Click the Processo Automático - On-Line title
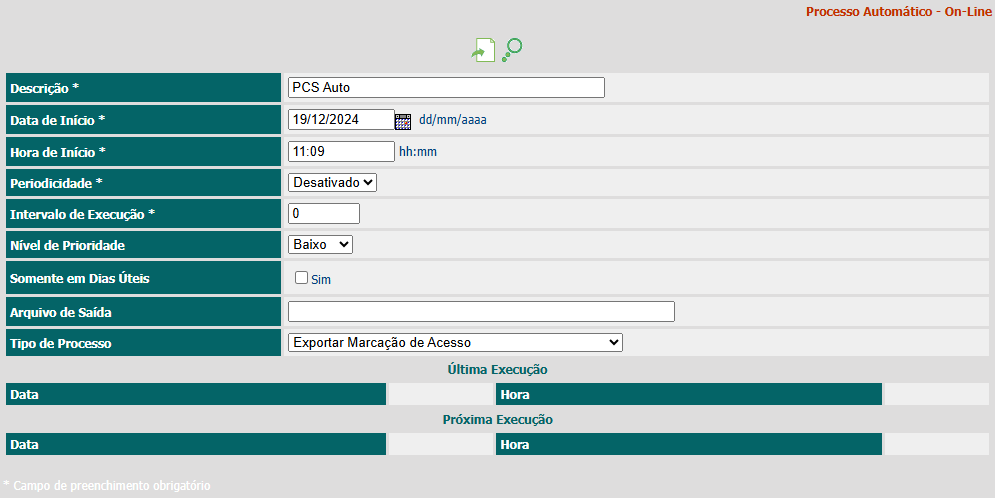The image size is (995, 498). pos(899,11)
